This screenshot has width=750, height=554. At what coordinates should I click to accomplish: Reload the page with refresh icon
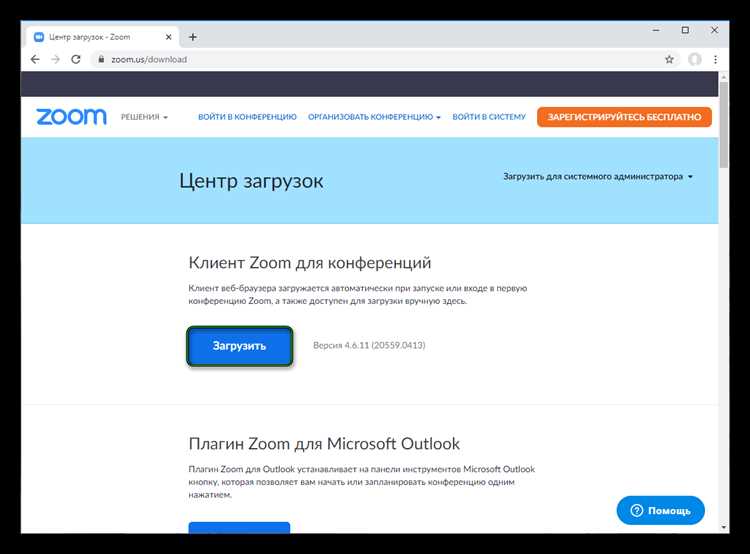pos(76,59)
